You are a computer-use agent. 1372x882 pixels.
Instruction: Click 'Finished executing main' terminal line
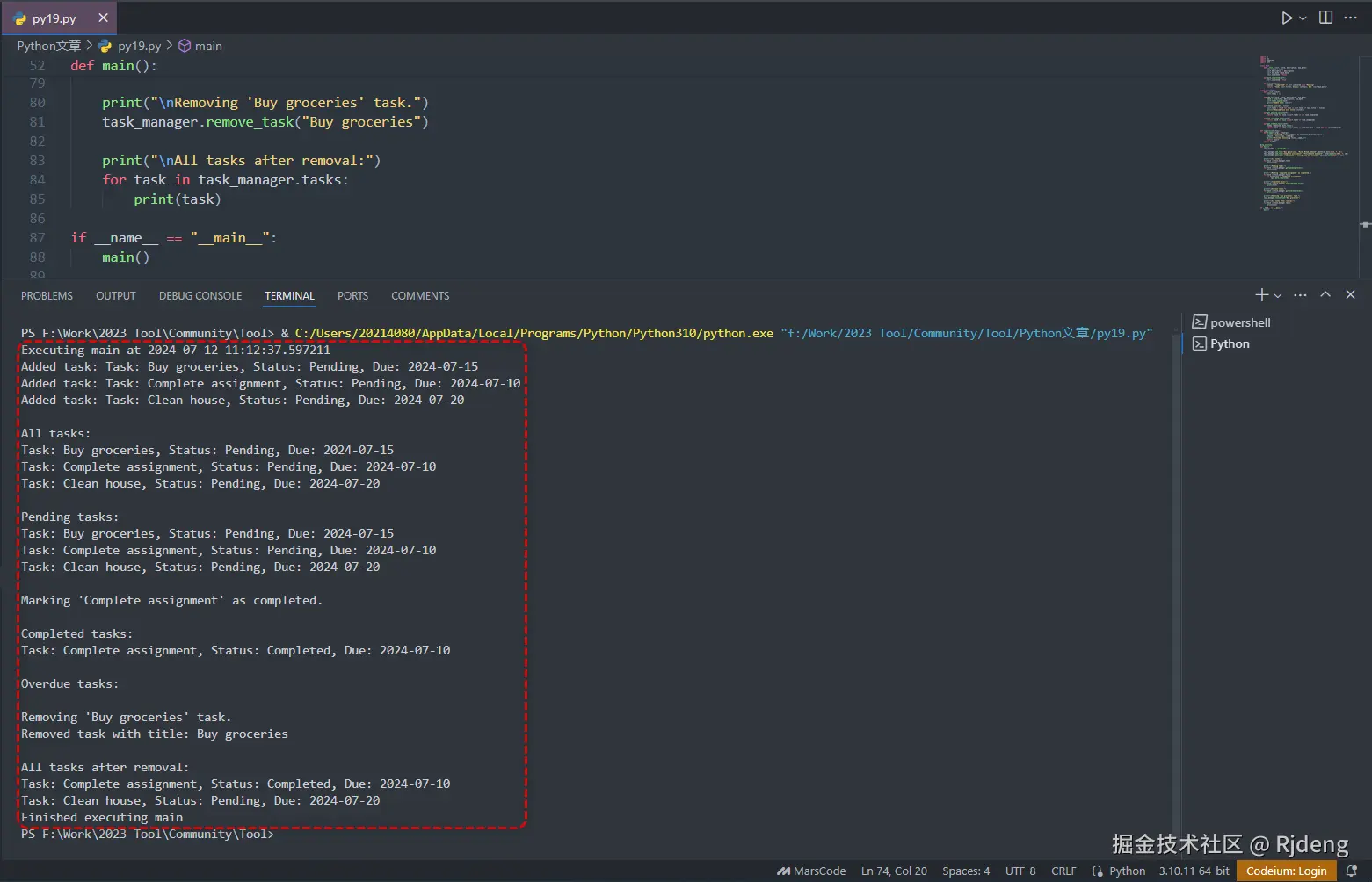click(102, 817)
